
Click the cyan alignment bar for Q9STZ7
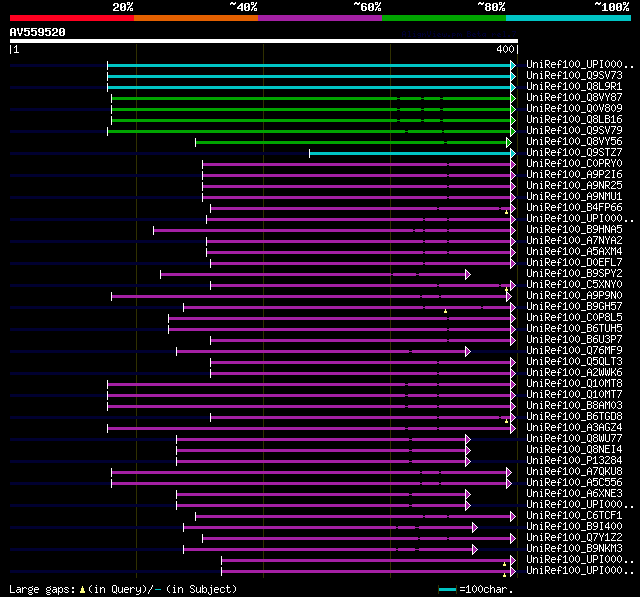pyautogui.click(x=410, y=153)
